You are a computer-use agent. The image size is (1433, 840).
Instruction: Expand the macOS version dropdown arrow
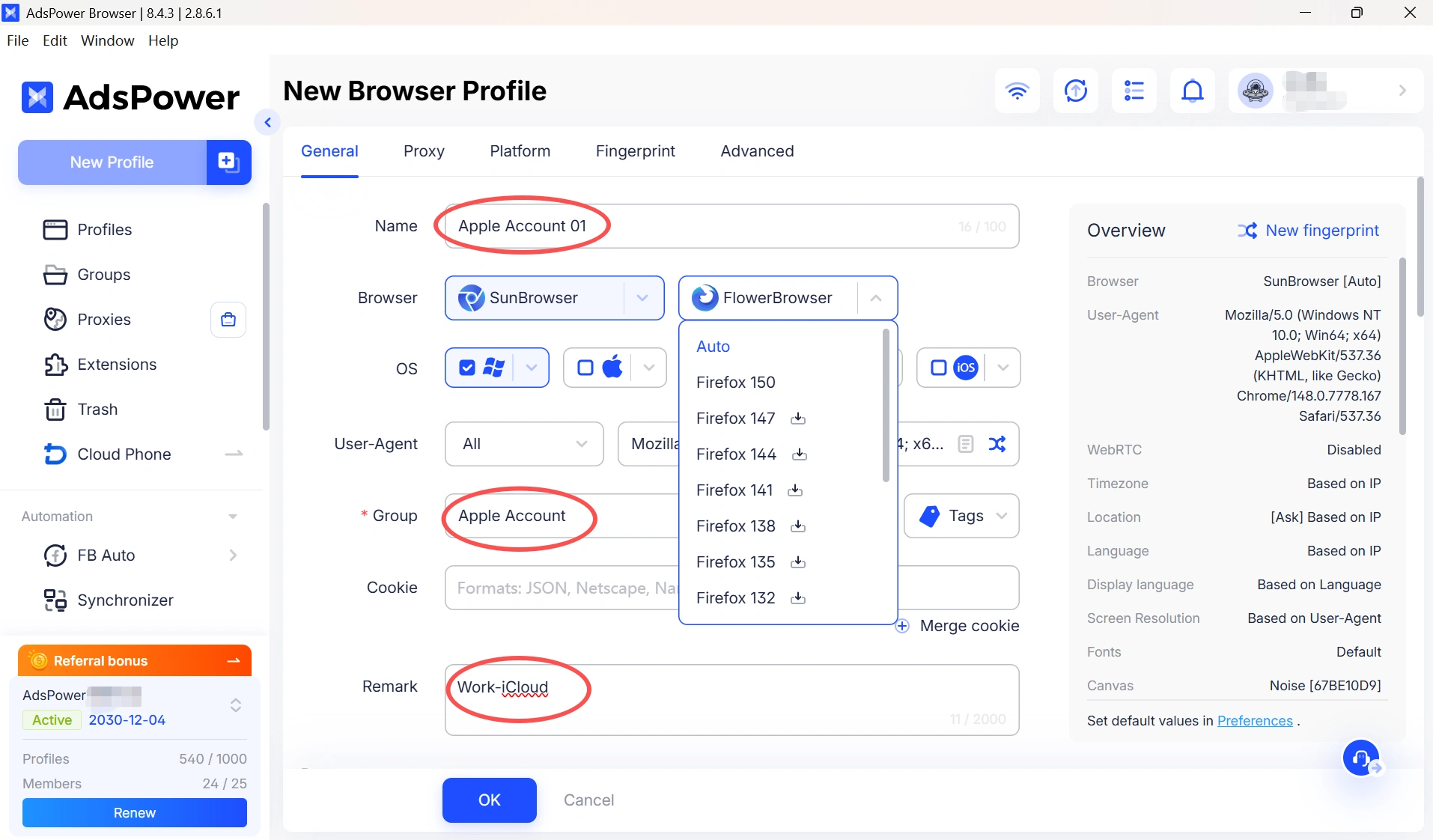(x=648, y=368)
